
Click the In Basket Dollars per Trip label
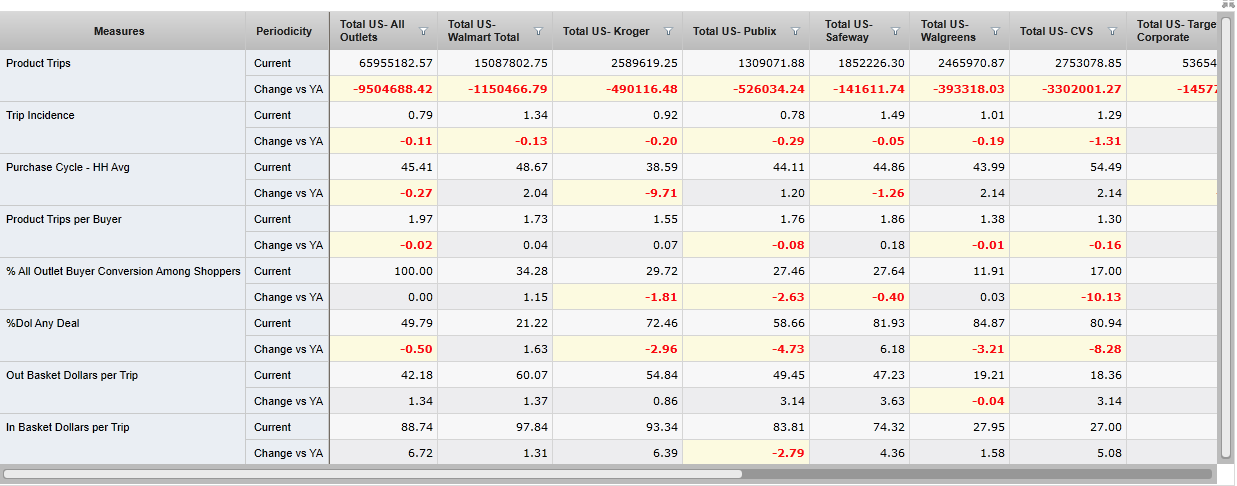[67, 427]
